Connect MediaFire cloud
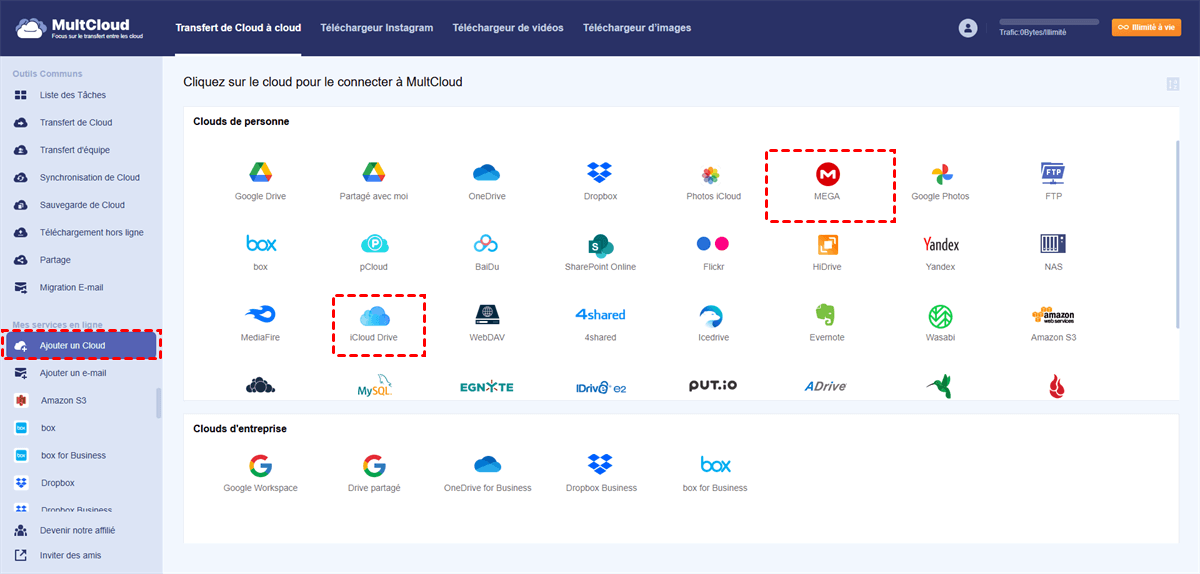The width and height of the screenshot is (1200, 574). [260, 314]
